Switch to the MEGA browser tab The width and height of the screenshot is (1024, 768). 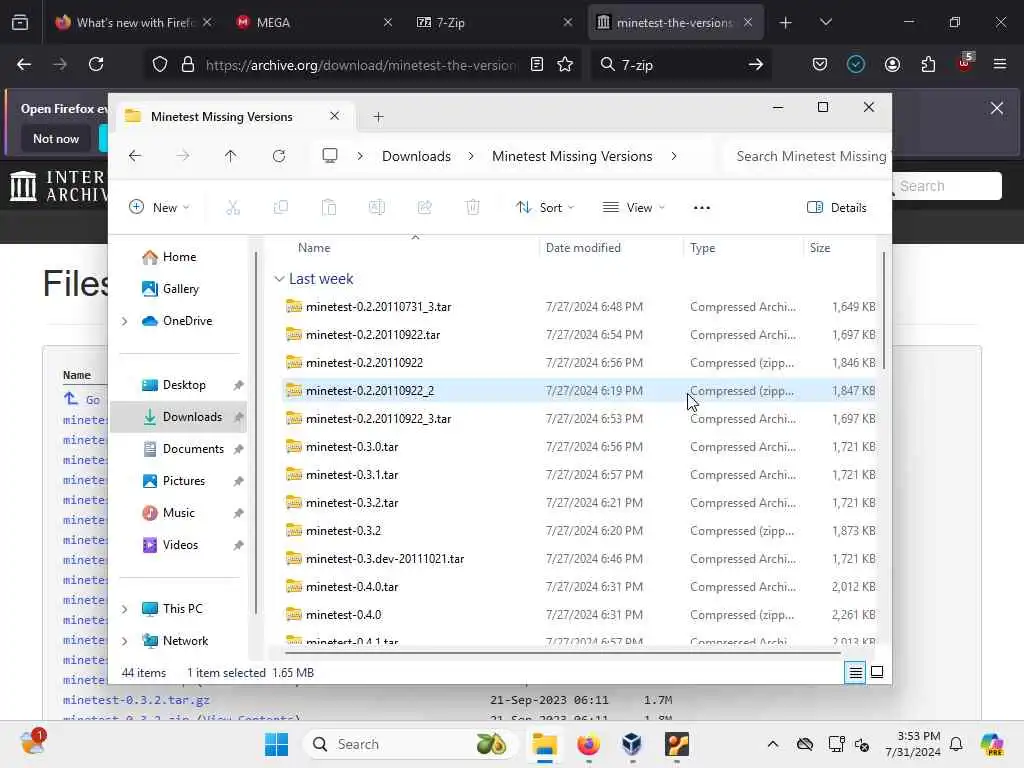pyautogui.click(x=314, y=22)
